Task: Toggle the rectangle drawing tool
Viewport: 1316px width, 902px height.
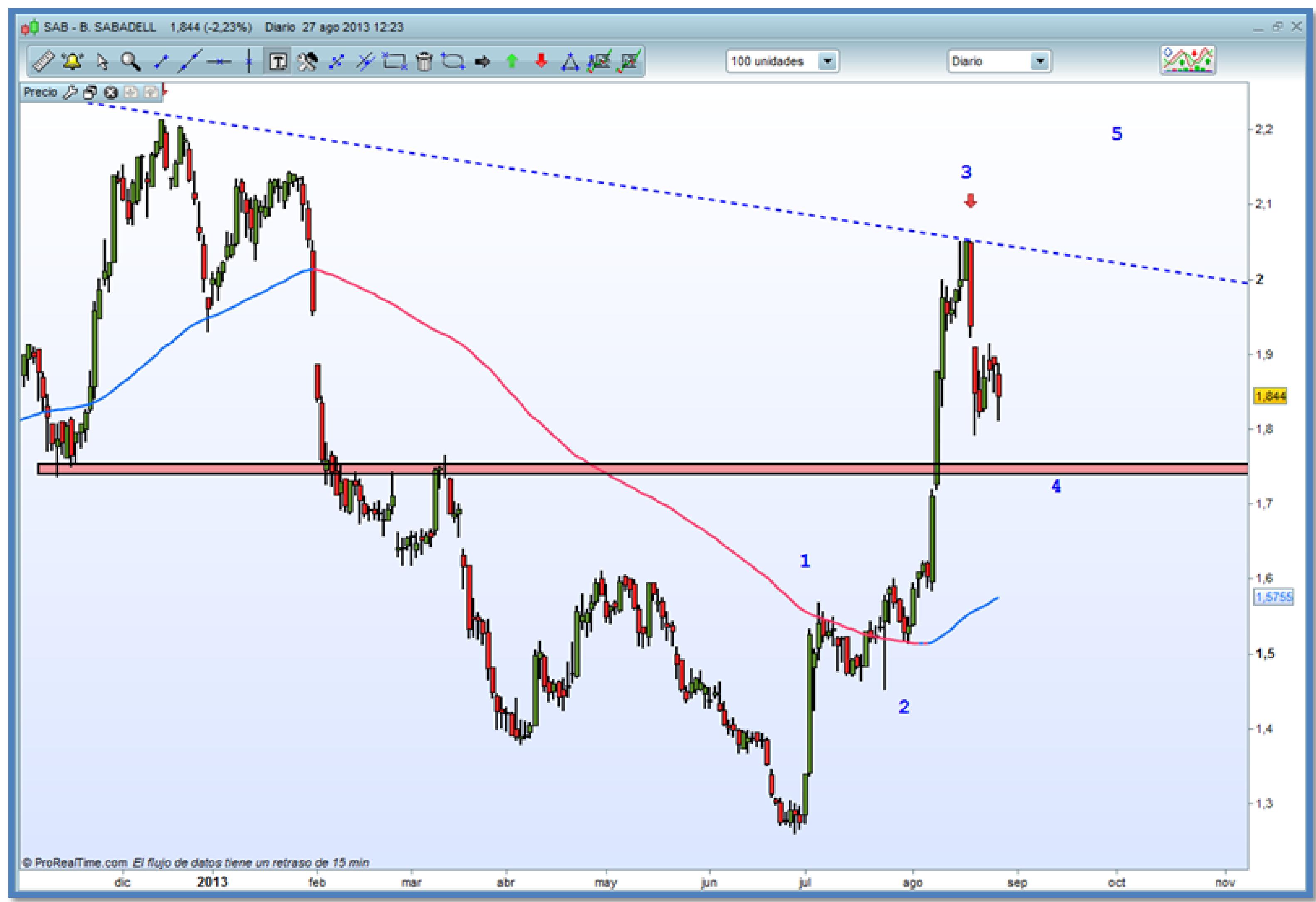Action: 394,61
